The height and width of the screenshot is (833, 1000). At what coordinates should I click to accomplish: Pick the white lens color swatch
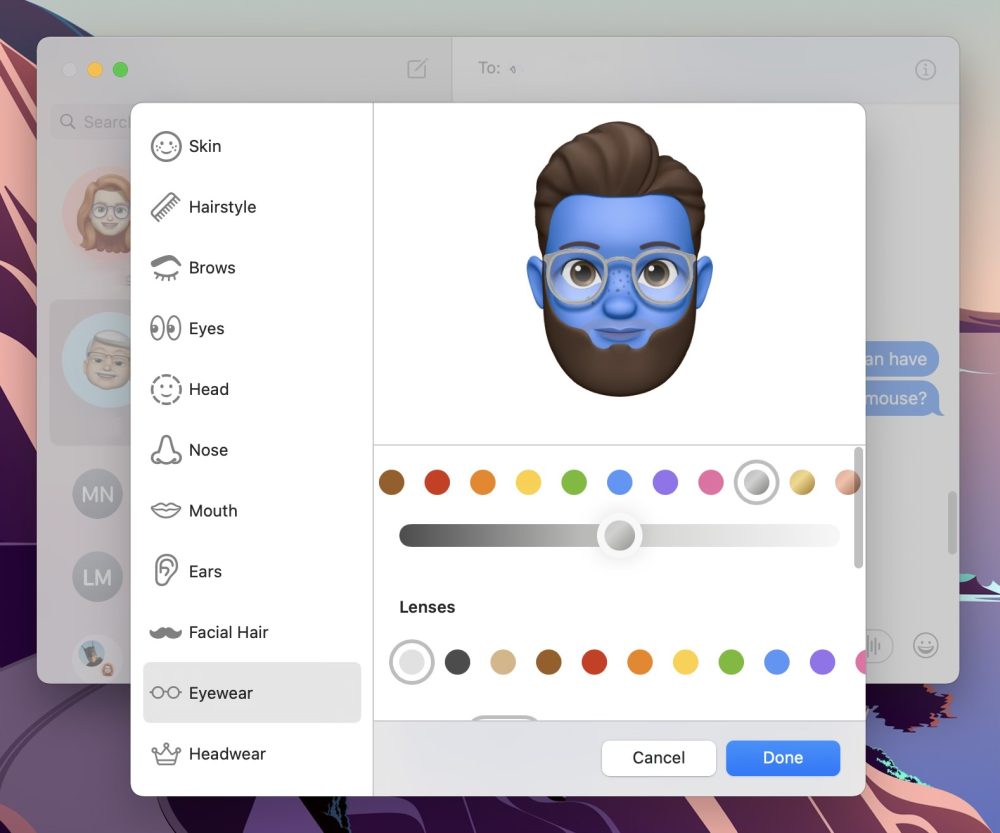click(x=411, y=661)
